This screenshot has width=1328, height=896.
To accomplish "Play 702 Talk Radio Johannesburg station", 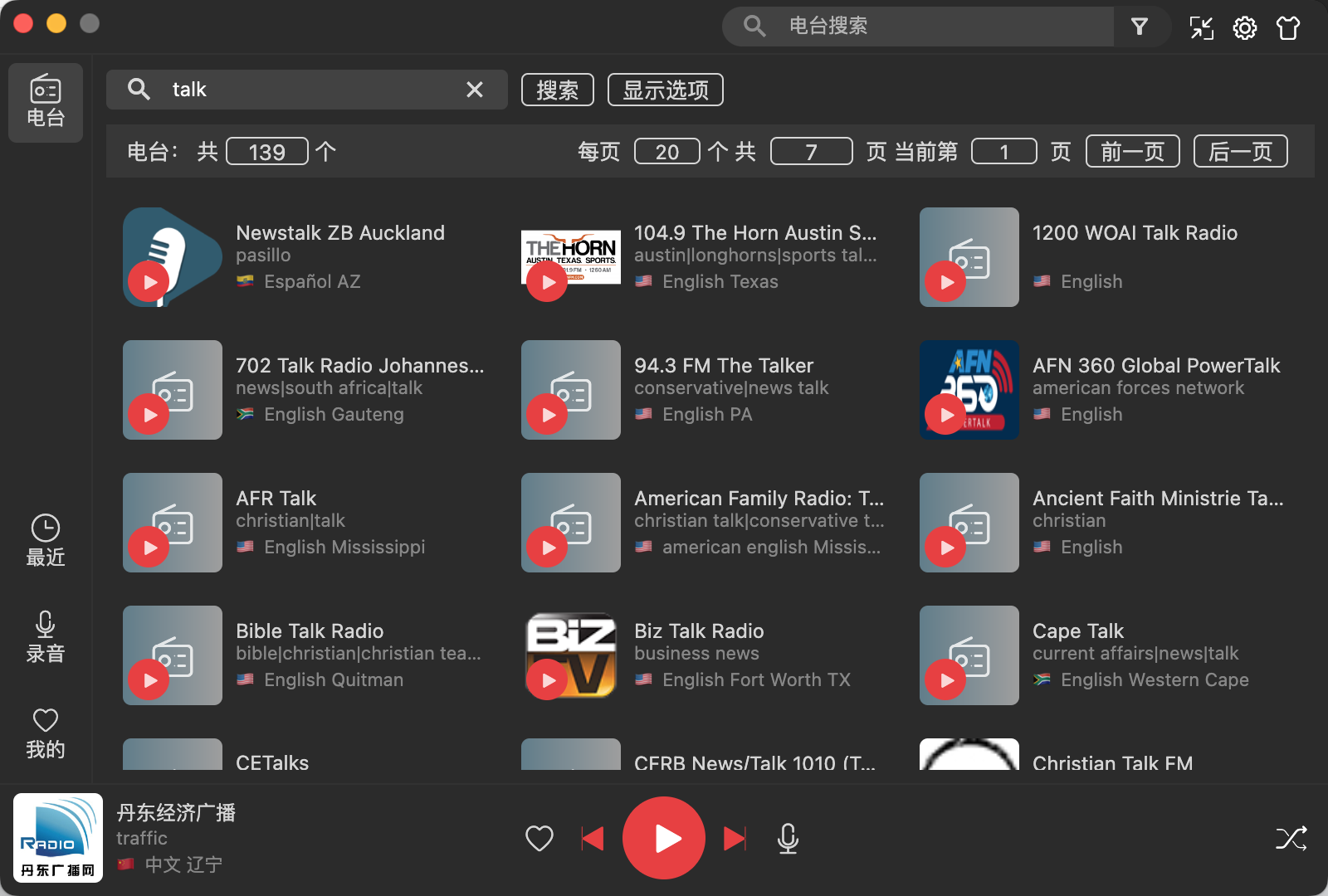I will click(x=149, y=415).
